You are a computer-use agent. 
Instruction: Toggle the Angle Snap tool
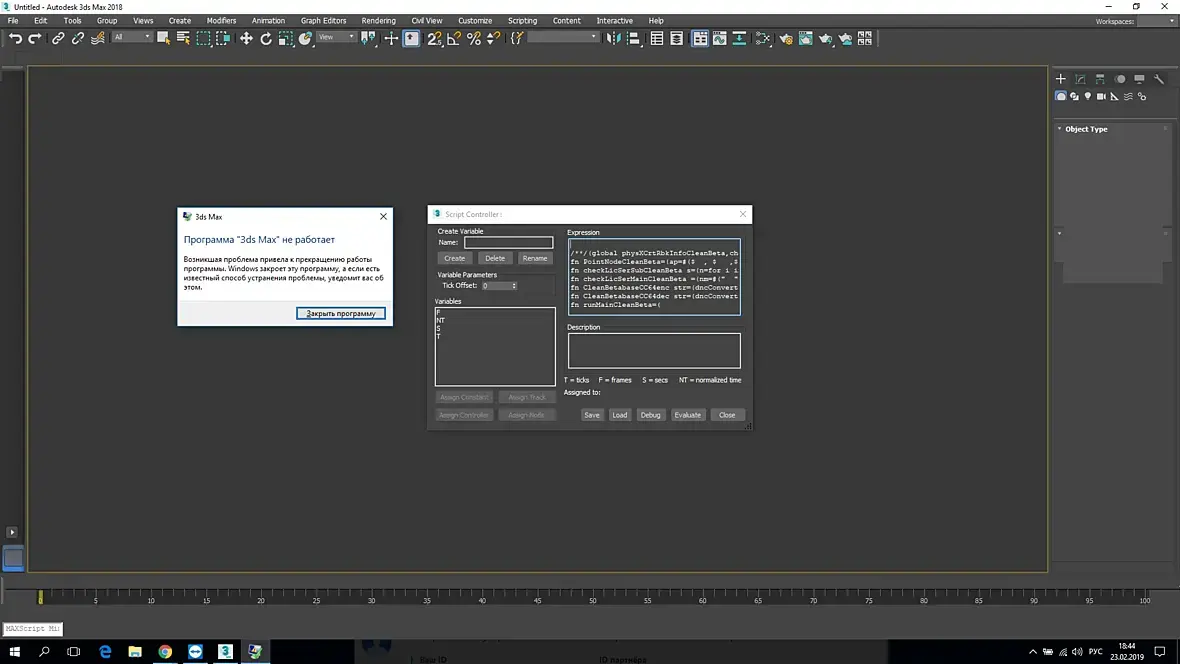click(453, 38)
